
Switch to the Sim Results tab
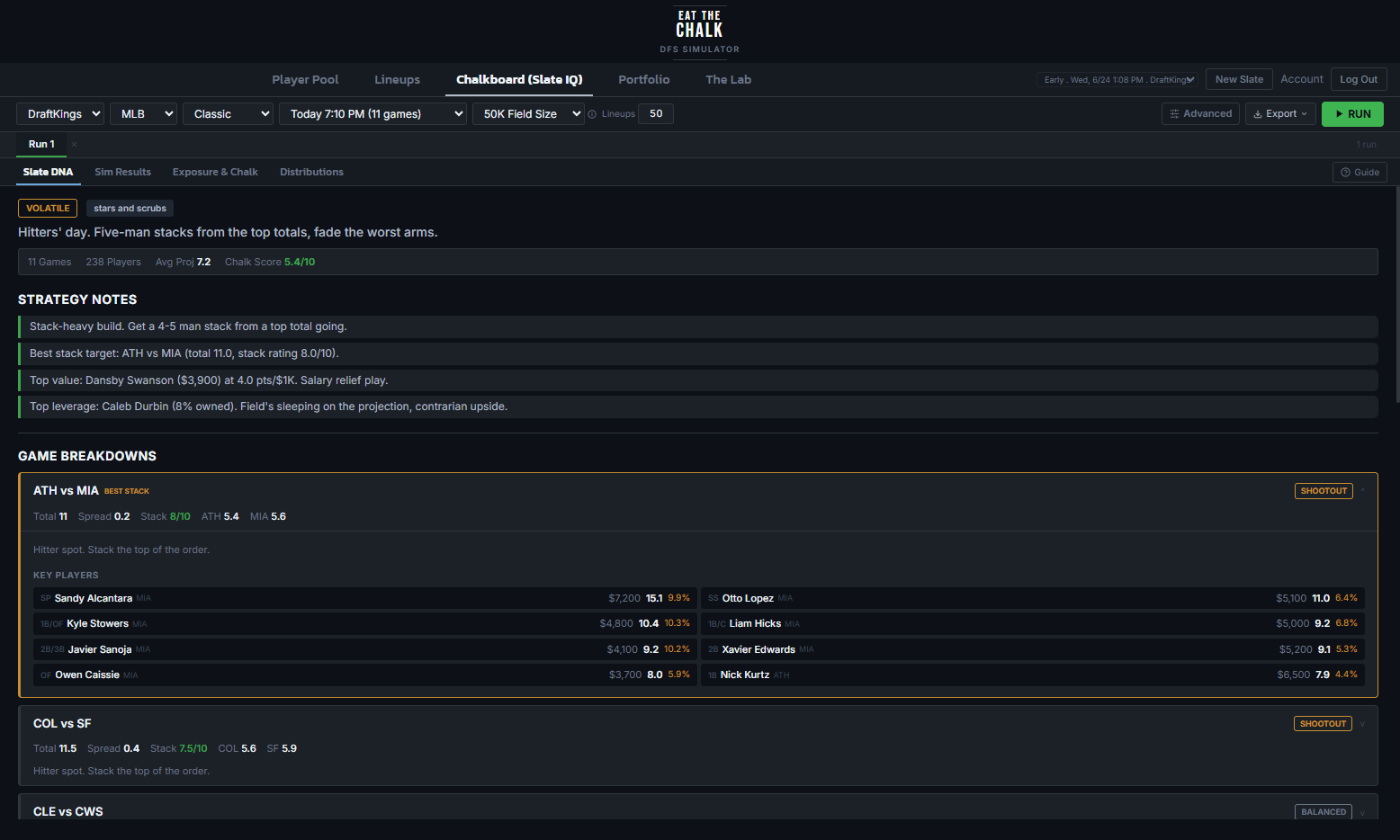tap(122, 173)
